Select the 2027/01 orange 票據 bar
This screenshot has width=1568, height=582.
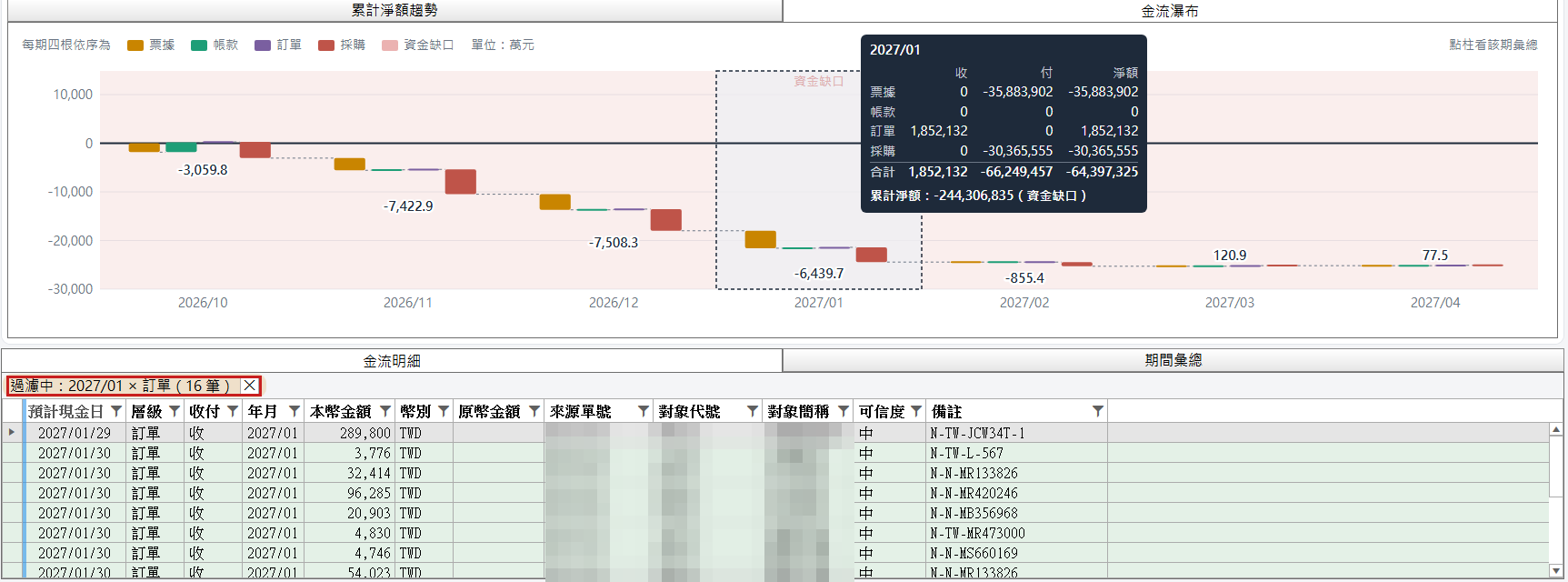tap(761, 239)
